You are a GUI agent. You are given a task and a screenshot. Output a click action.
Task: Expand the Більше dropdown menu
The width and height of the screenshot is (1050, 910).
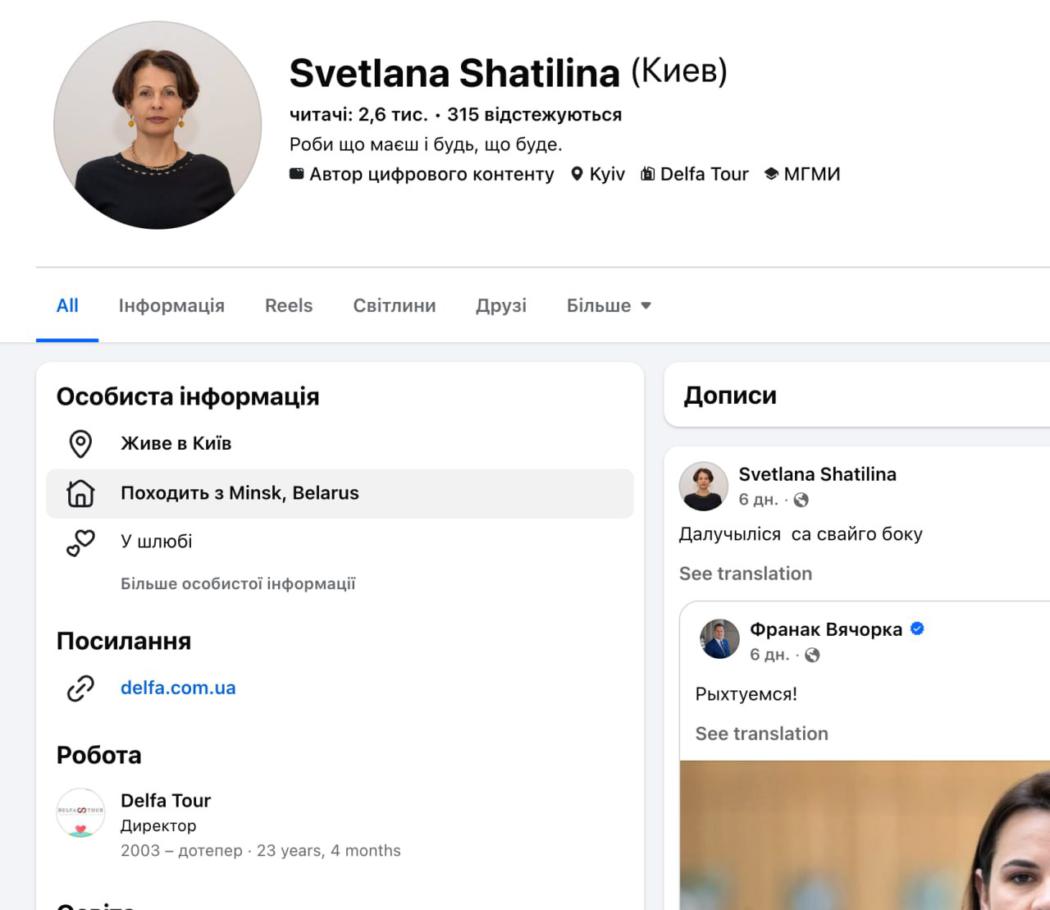609,306
